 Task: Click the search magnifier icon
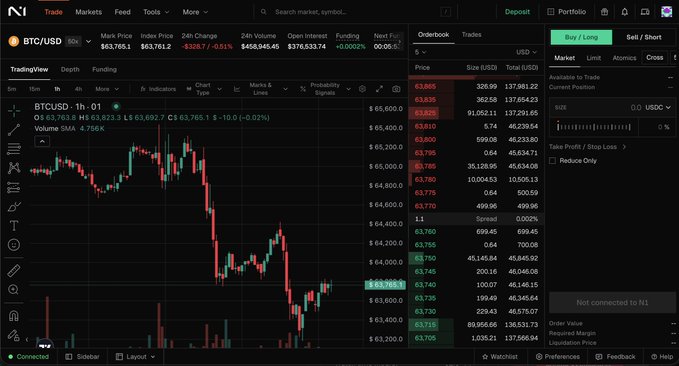pos(263,12)
